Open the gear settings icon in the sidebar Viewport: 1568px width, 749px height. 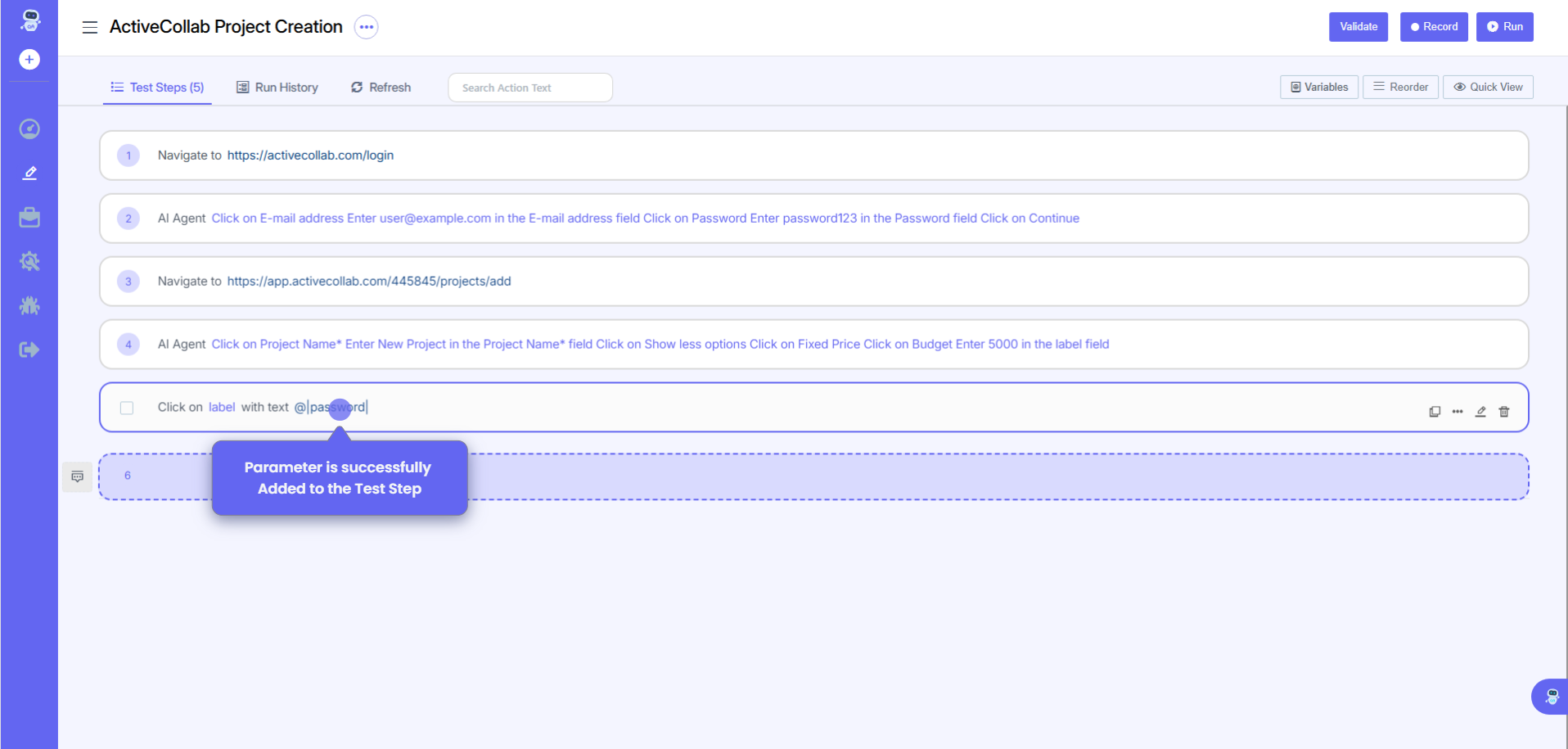[29, 261]
